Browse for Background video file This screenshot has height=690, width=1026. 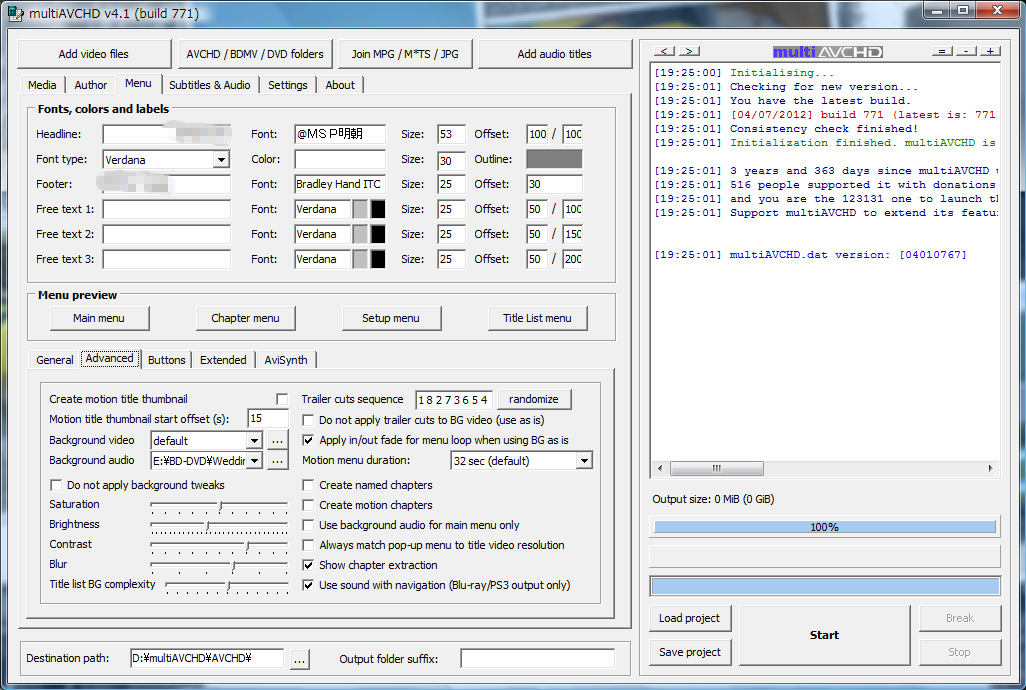point(277,440)
